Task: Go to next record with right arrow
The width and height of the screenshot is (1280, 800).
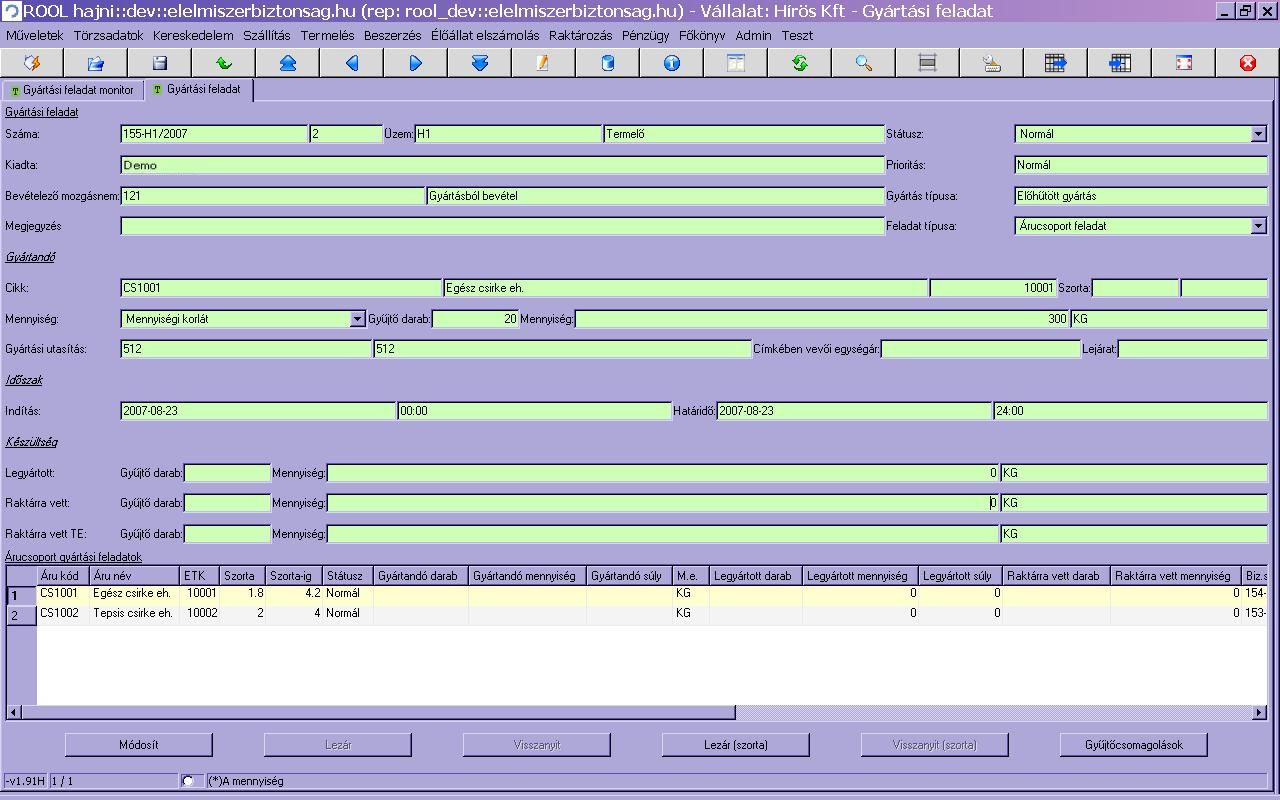Action: pyautogui.click(x=415, y=63)
